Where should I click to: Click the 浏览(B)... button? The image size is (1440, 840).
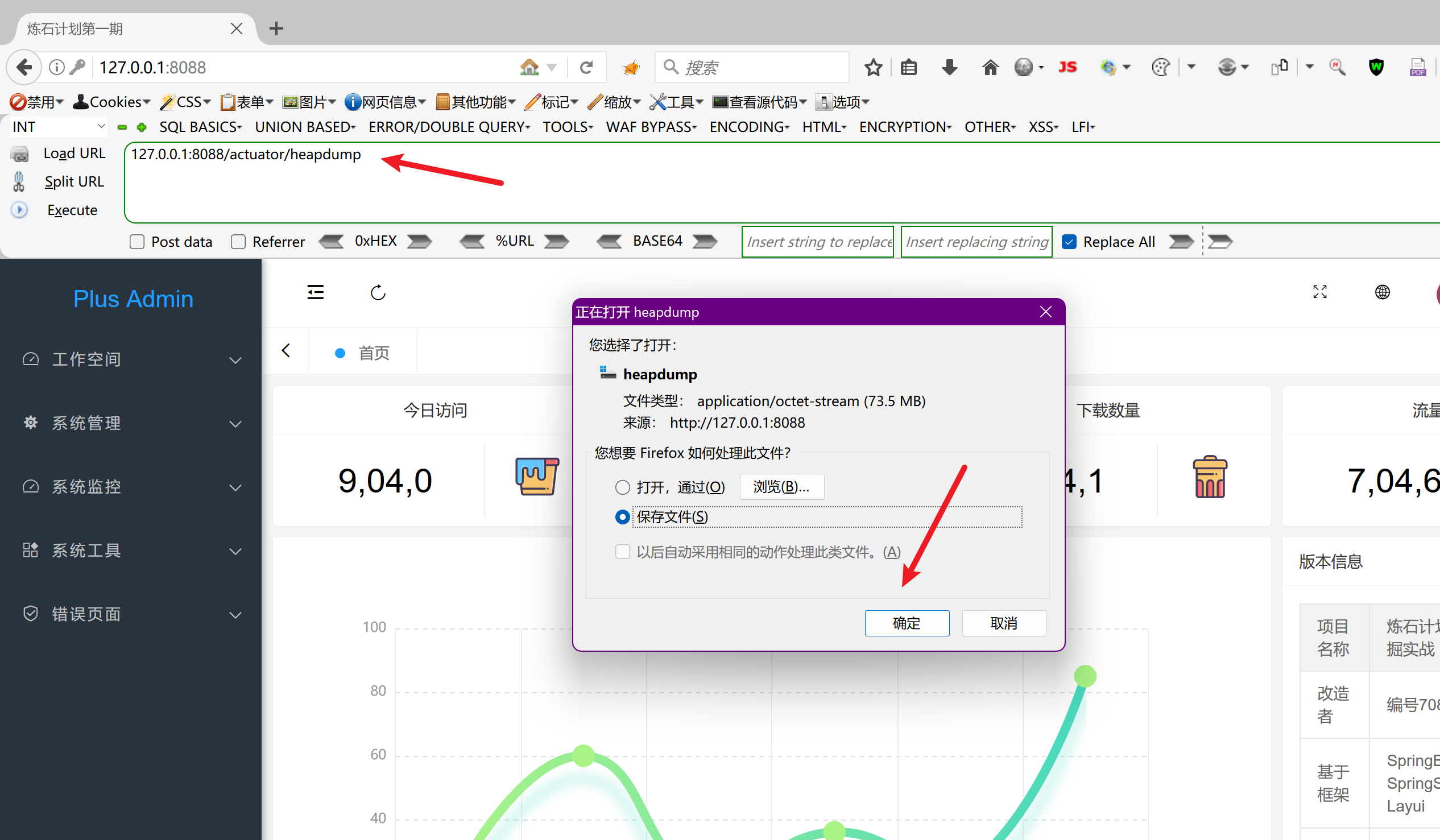(x=781, y=487)
